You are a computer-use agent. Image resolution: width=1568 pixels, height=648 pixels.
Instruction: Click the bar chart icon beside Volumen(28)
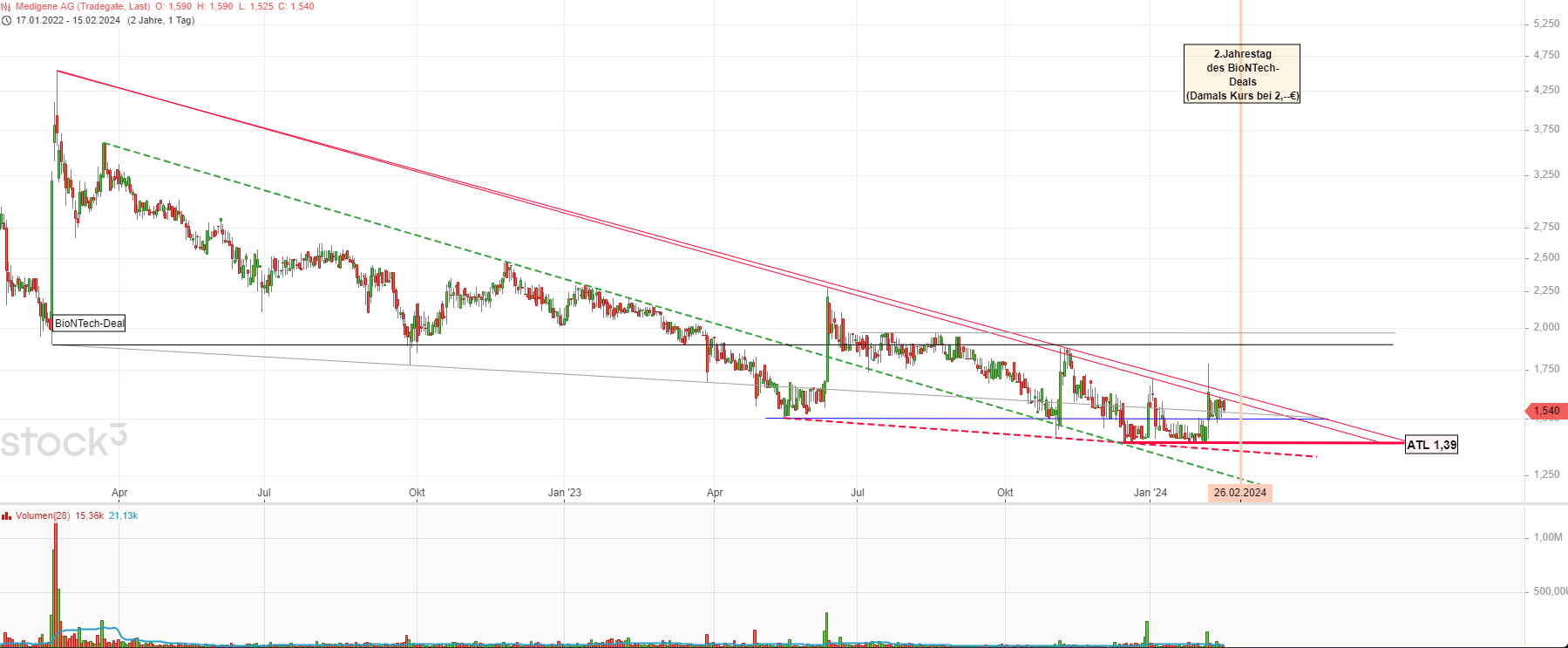tap(6, 515)
